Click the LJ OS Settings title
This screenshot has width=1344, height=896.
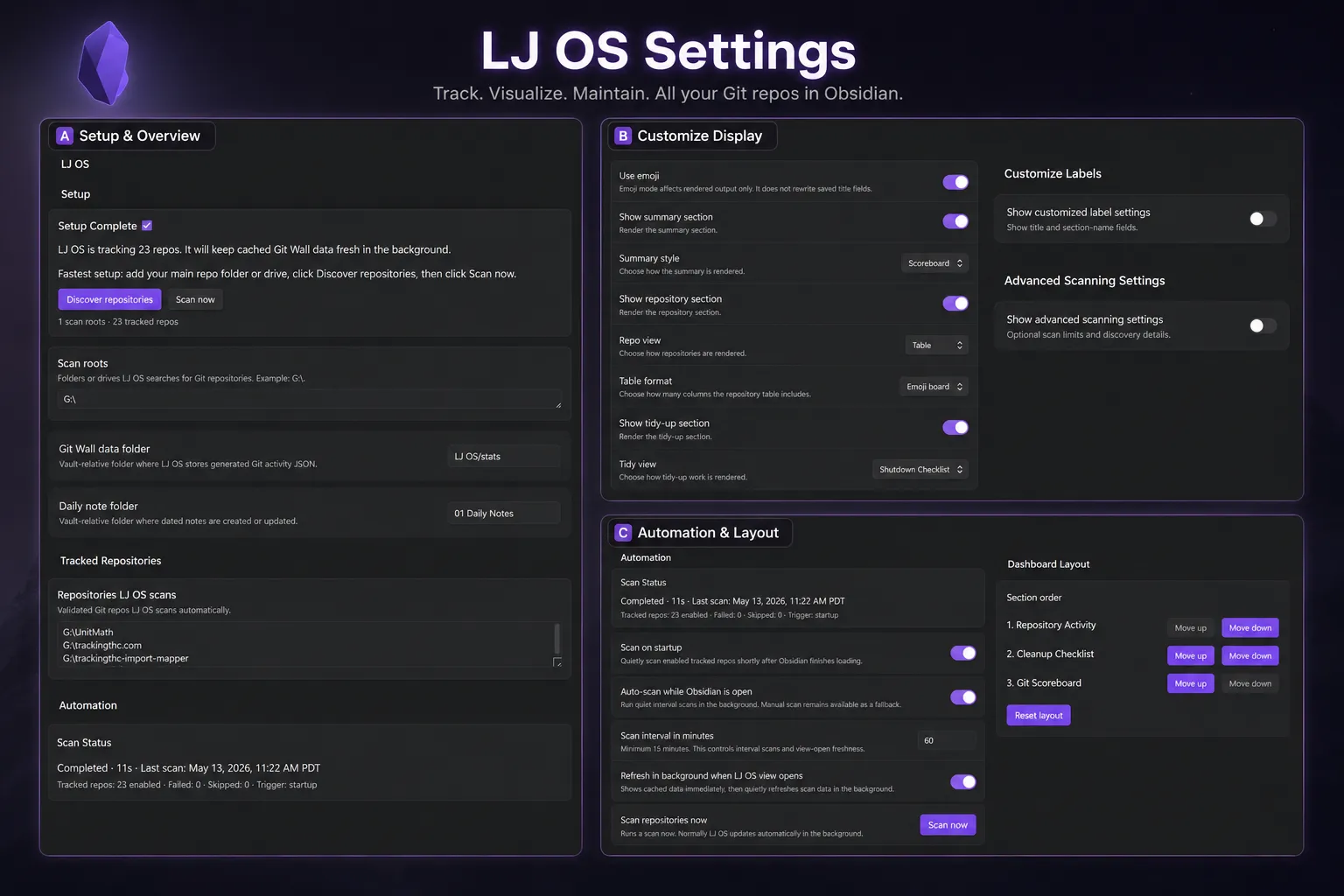[x=668, y=50]
